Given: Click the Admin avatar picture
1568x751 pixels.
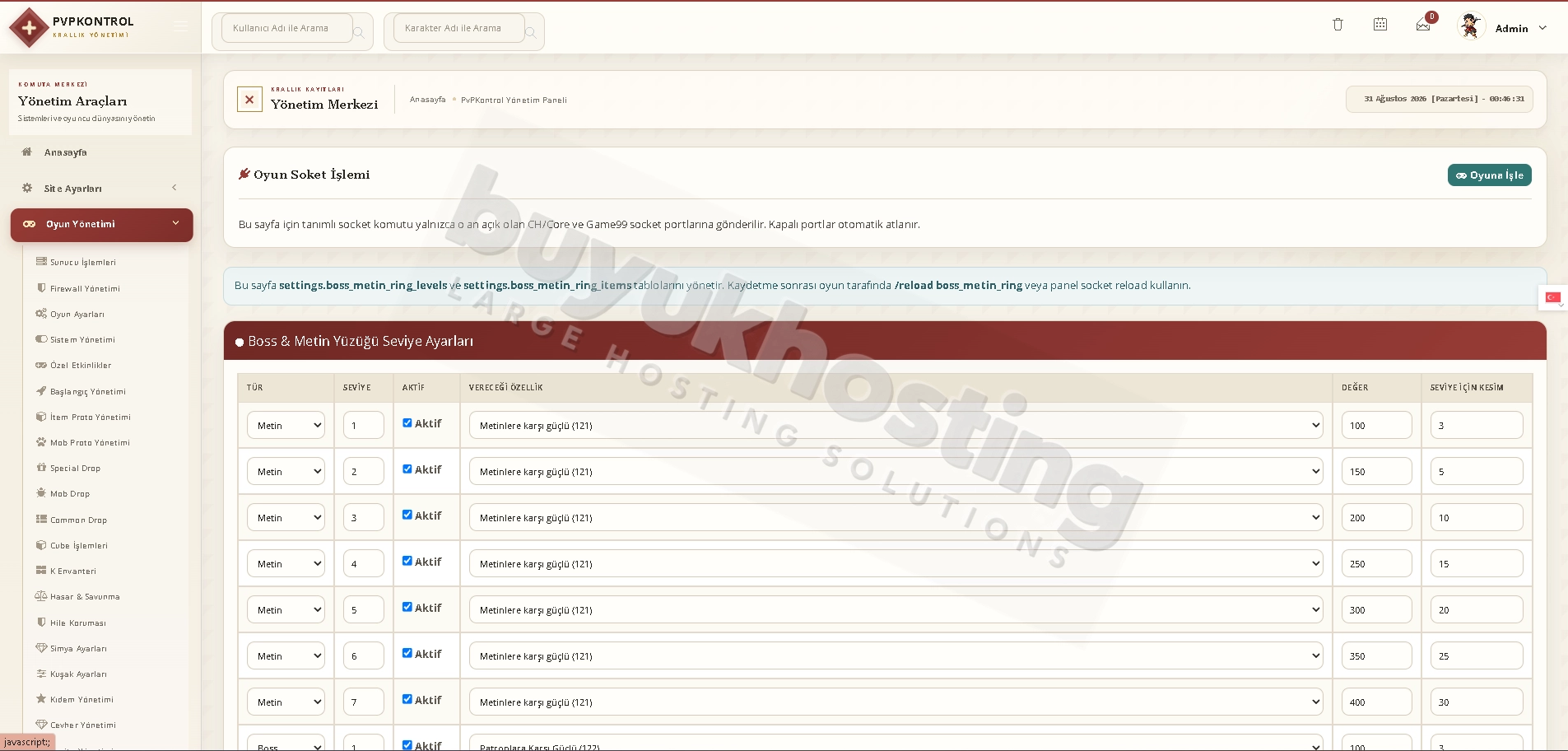Looking at the screenshot, I should tap(1470, 26).
